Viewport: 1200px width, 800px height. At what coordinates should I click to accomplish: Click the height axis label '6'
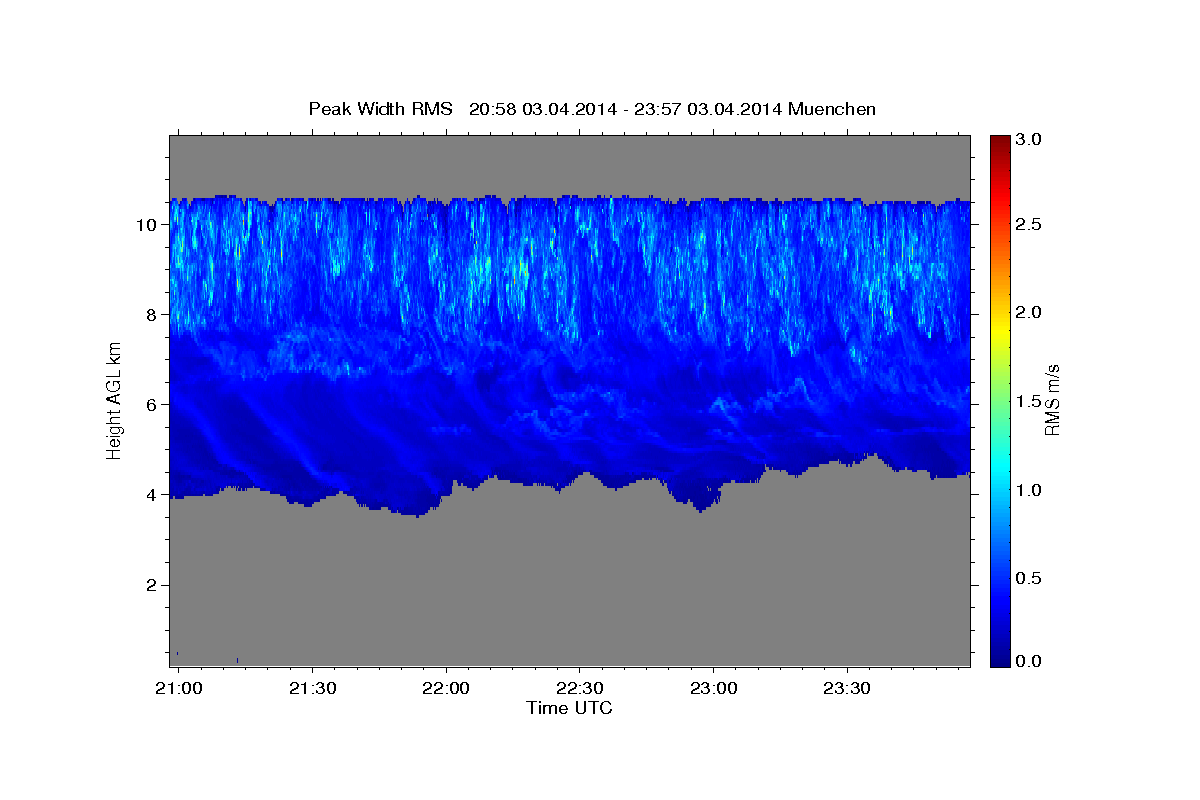154,404
